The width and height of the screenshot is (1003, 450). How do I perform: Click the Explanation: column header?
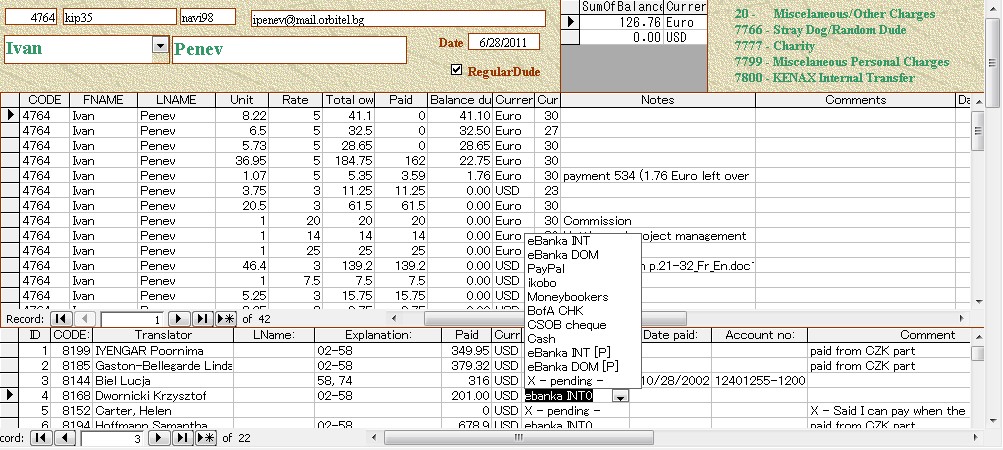378,335
